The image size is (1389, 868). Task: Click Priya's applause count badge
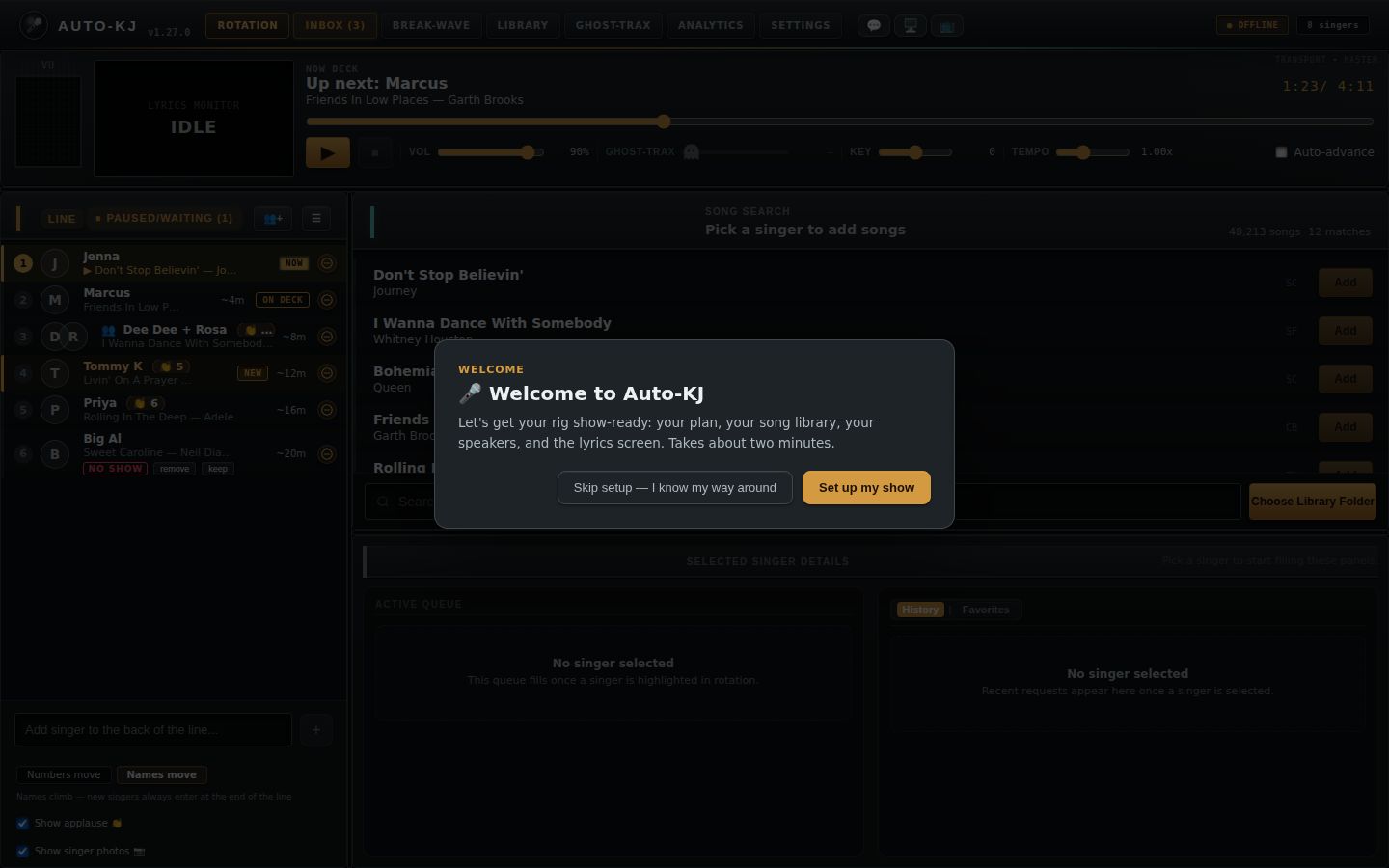(147, 403)
